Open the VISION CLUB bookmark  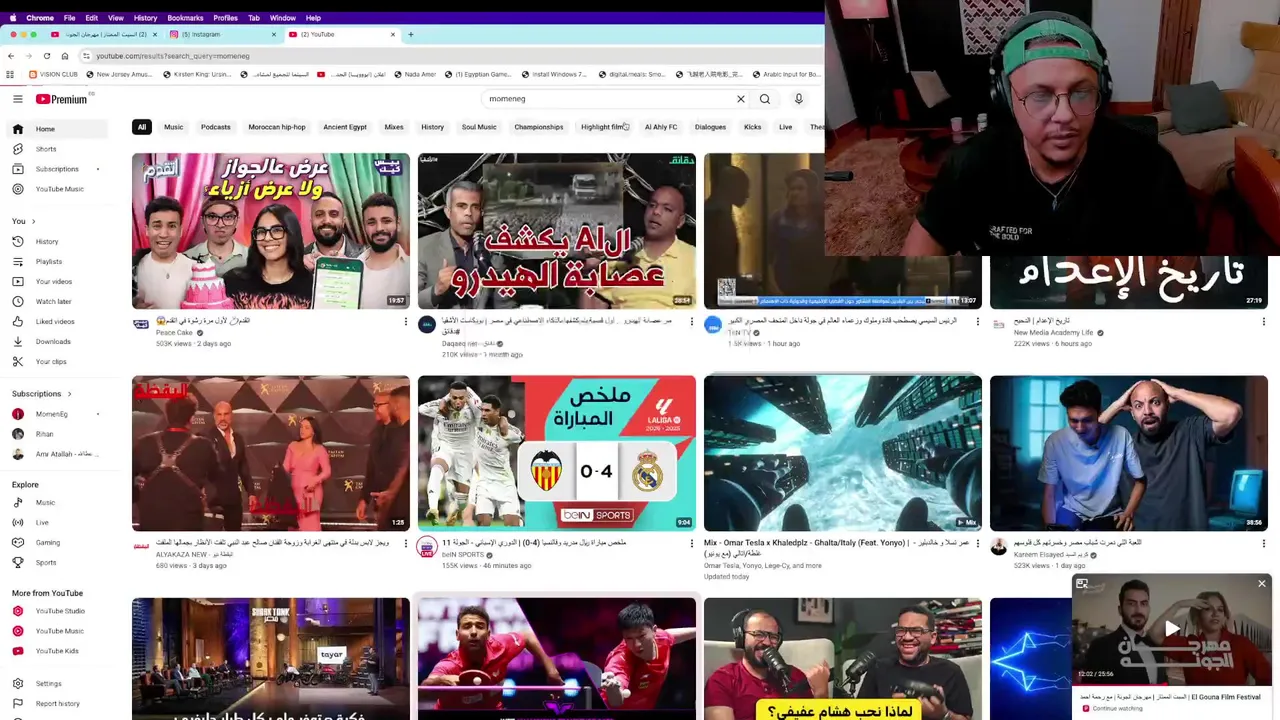[53, 74]
